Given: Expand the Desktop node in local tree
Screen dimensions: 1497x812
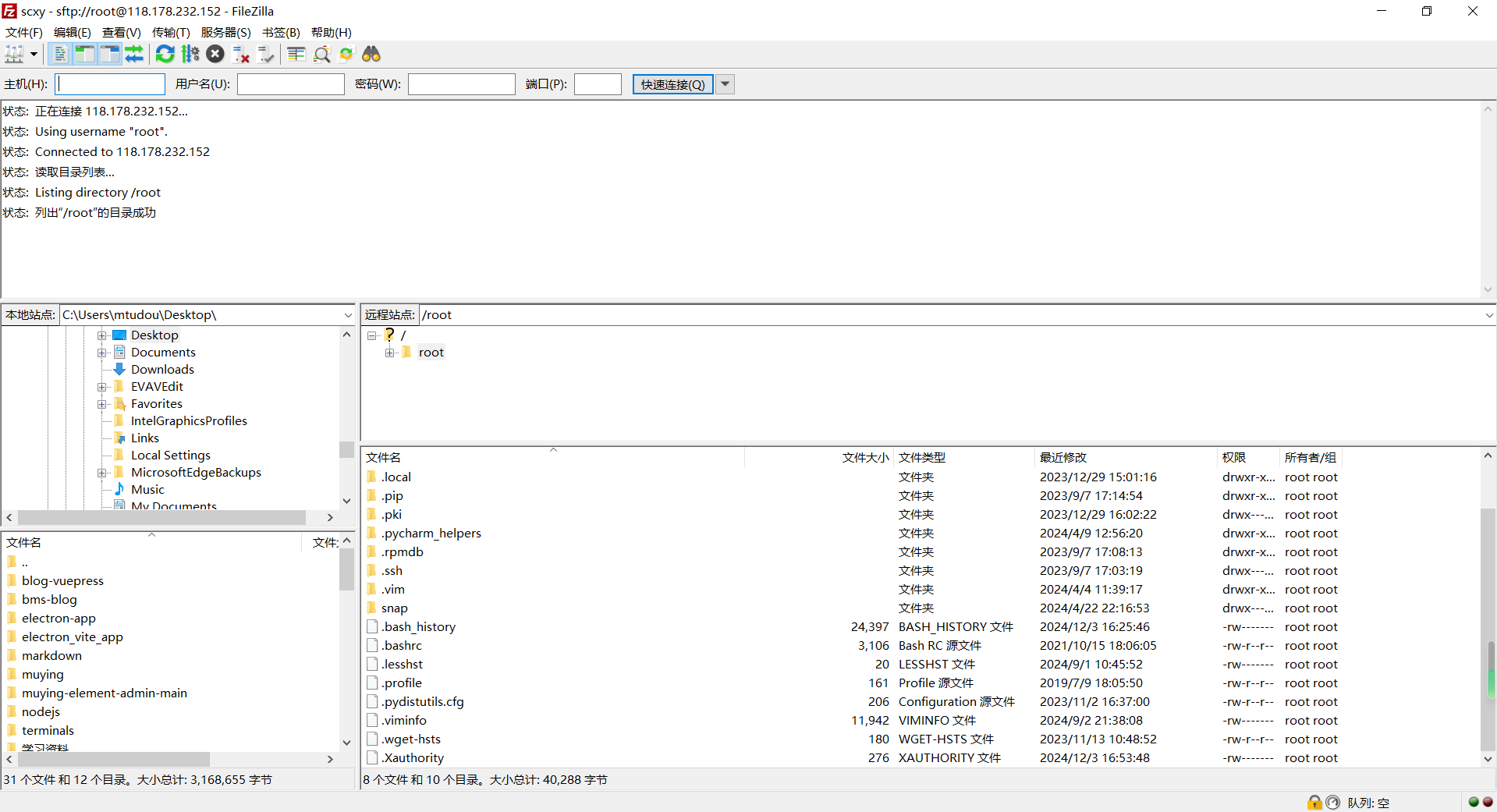Looking at the screenshot, I should pos(101,335).
